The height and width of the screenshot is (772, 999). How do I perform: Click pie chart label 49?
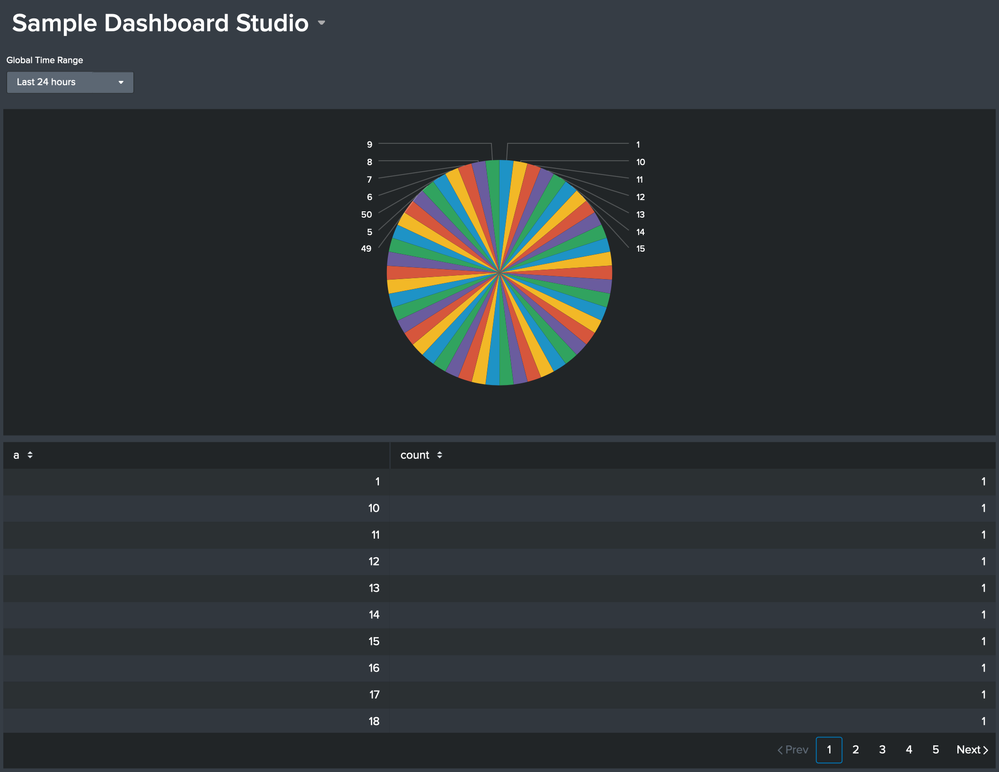366,249
